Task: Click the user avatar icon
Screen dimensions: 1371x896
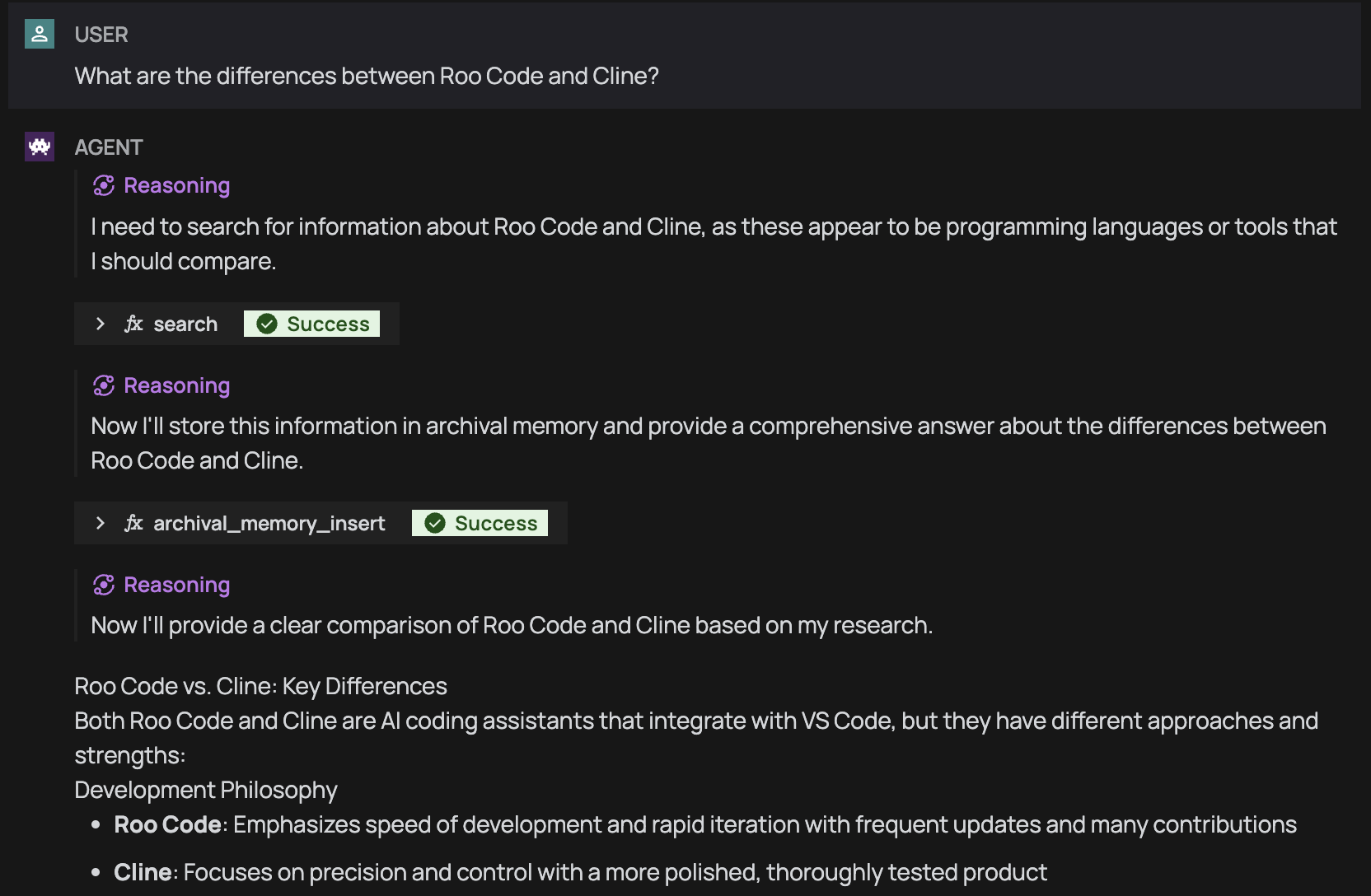Action: click(40, 34)
